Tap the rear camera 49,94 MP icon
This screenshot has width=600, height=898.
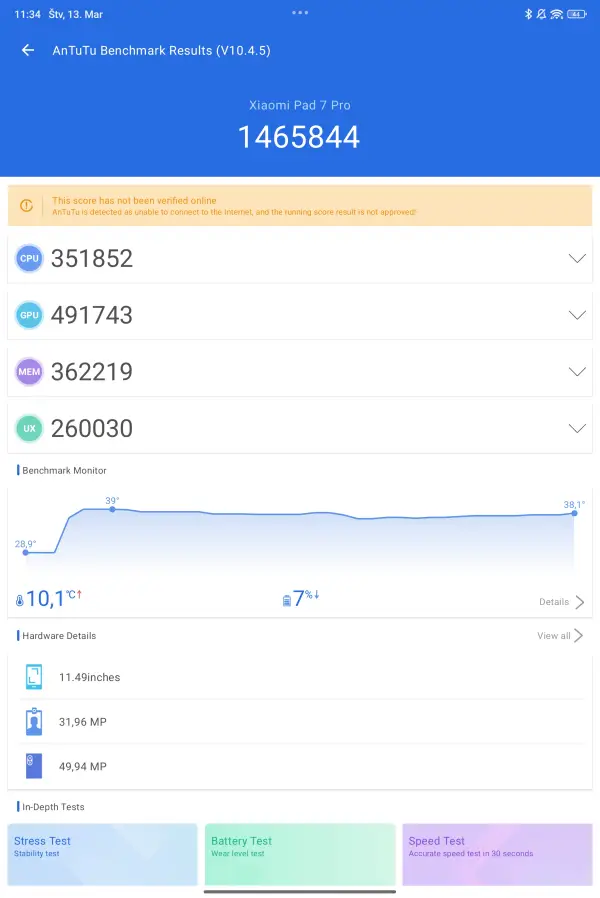(34, 766)
